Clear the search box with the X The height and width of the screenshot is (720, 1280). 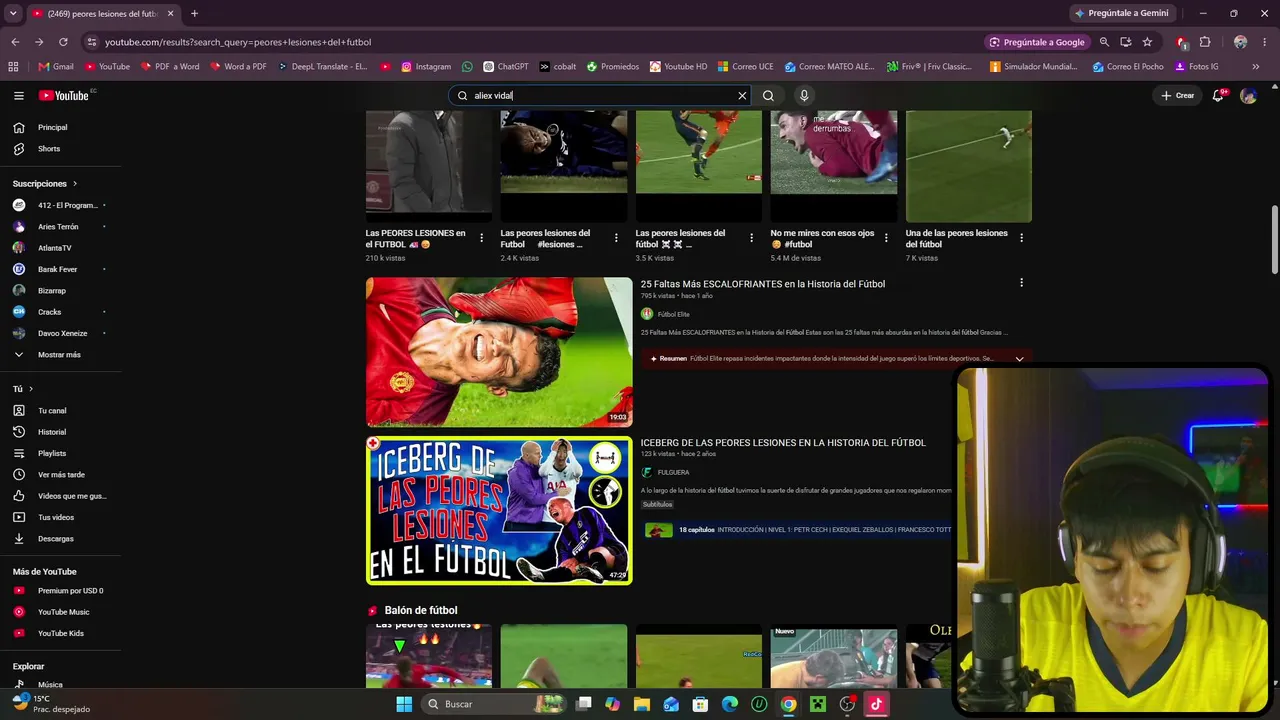point(742,96)
